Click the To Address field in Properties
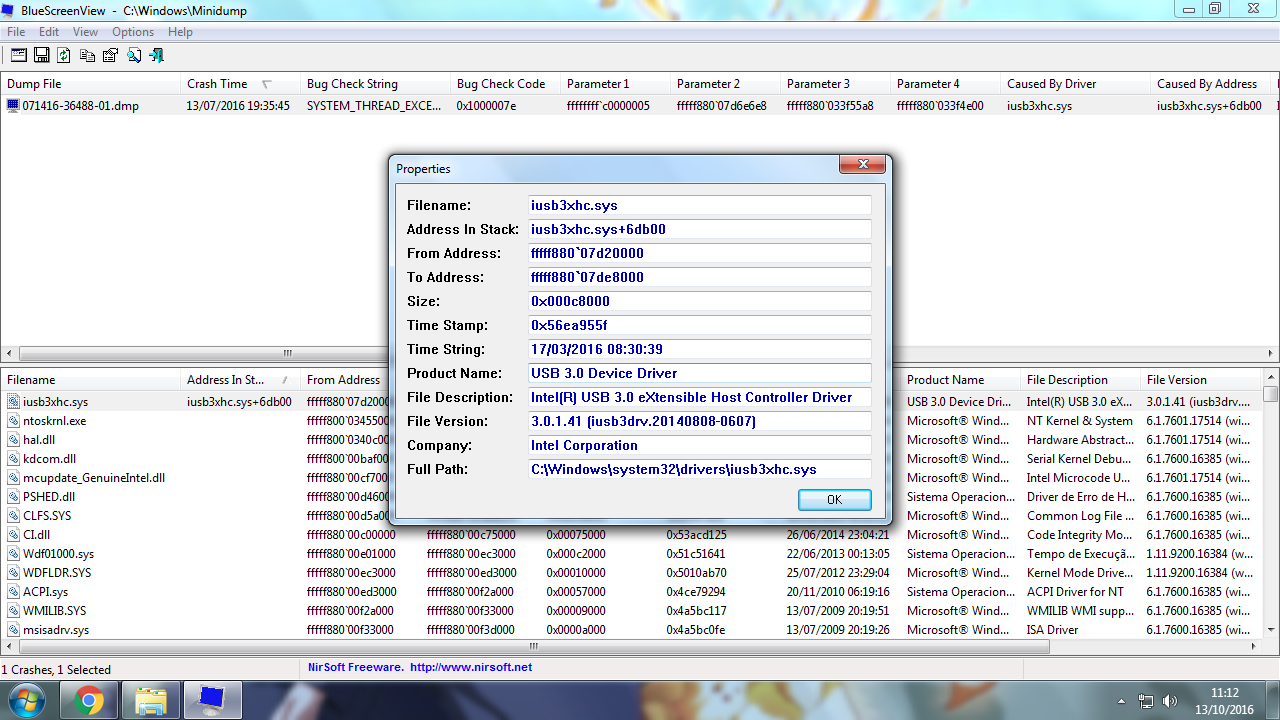The width and height of the screenshot is (1280, 720). [700, 277]
